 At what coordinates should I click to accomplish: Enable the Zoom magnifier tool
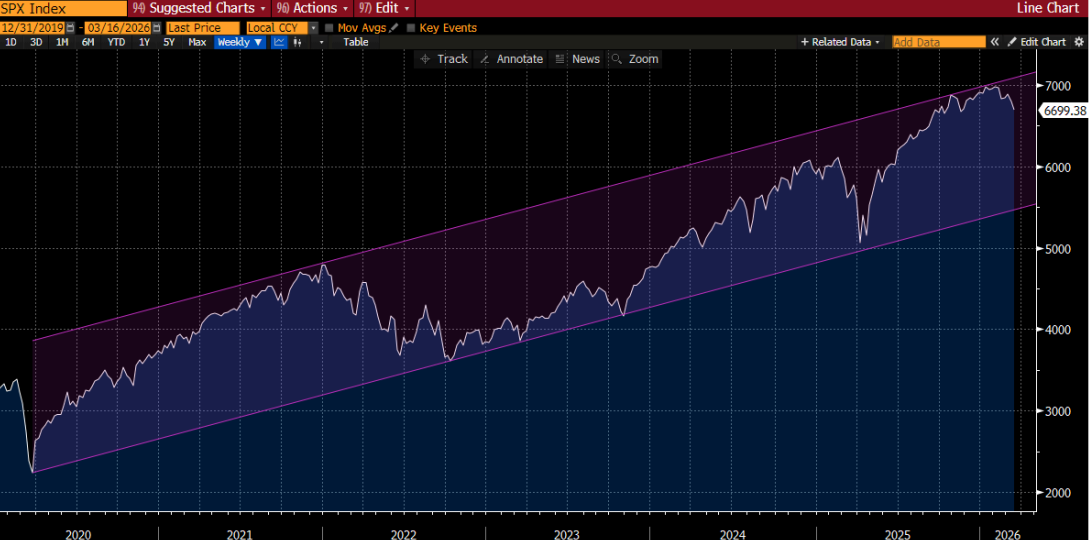tap(635, 59)
